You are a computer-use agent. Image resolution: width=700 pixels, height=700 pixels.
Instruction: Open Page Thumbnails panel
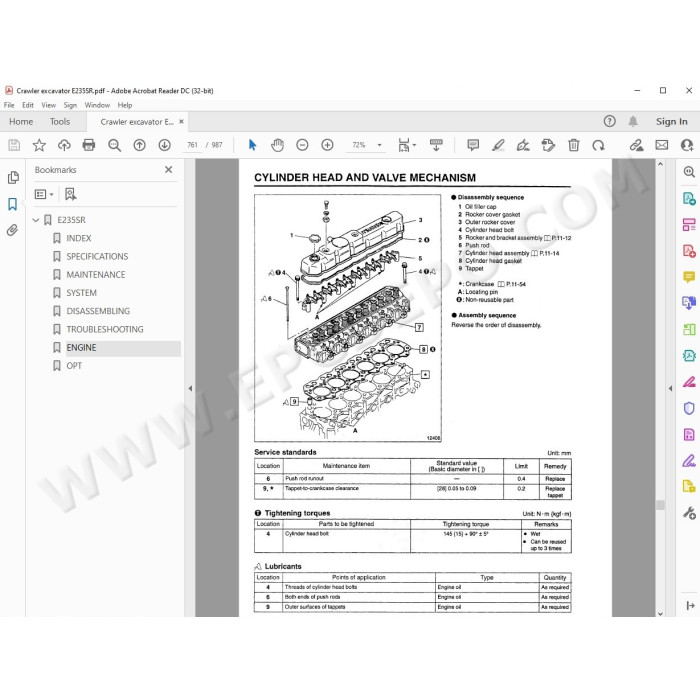(x=13, y=178)
